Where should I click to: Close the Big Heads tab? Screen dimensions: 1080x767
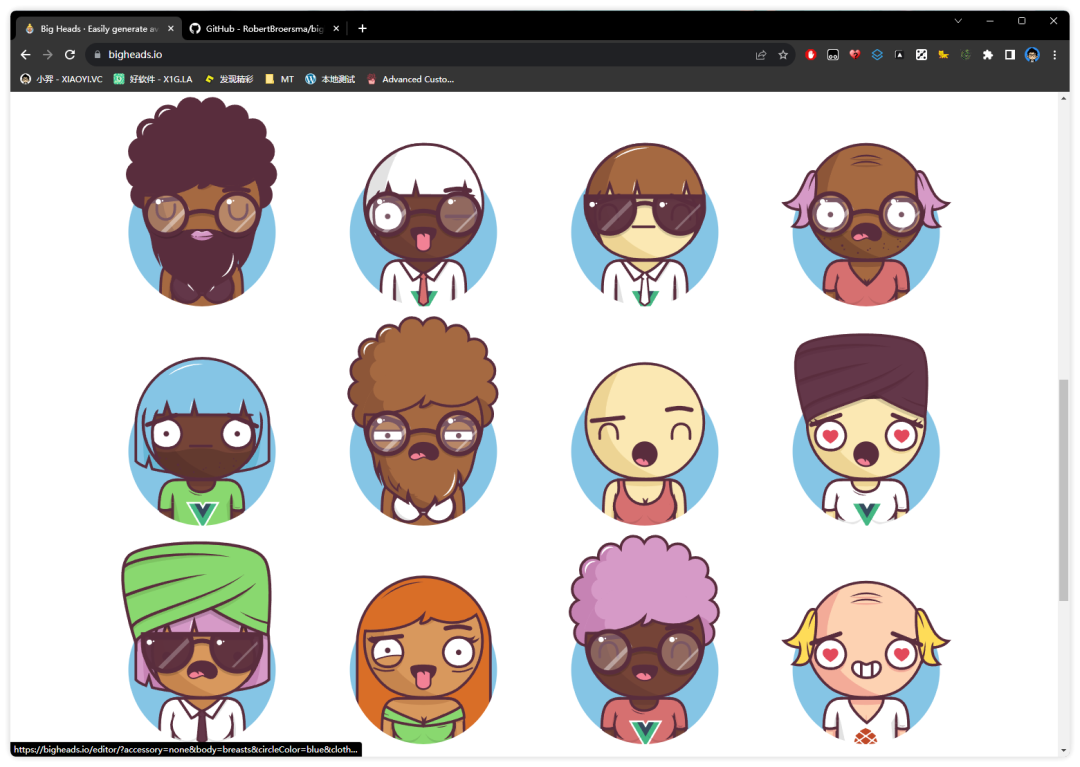point(171,29)
